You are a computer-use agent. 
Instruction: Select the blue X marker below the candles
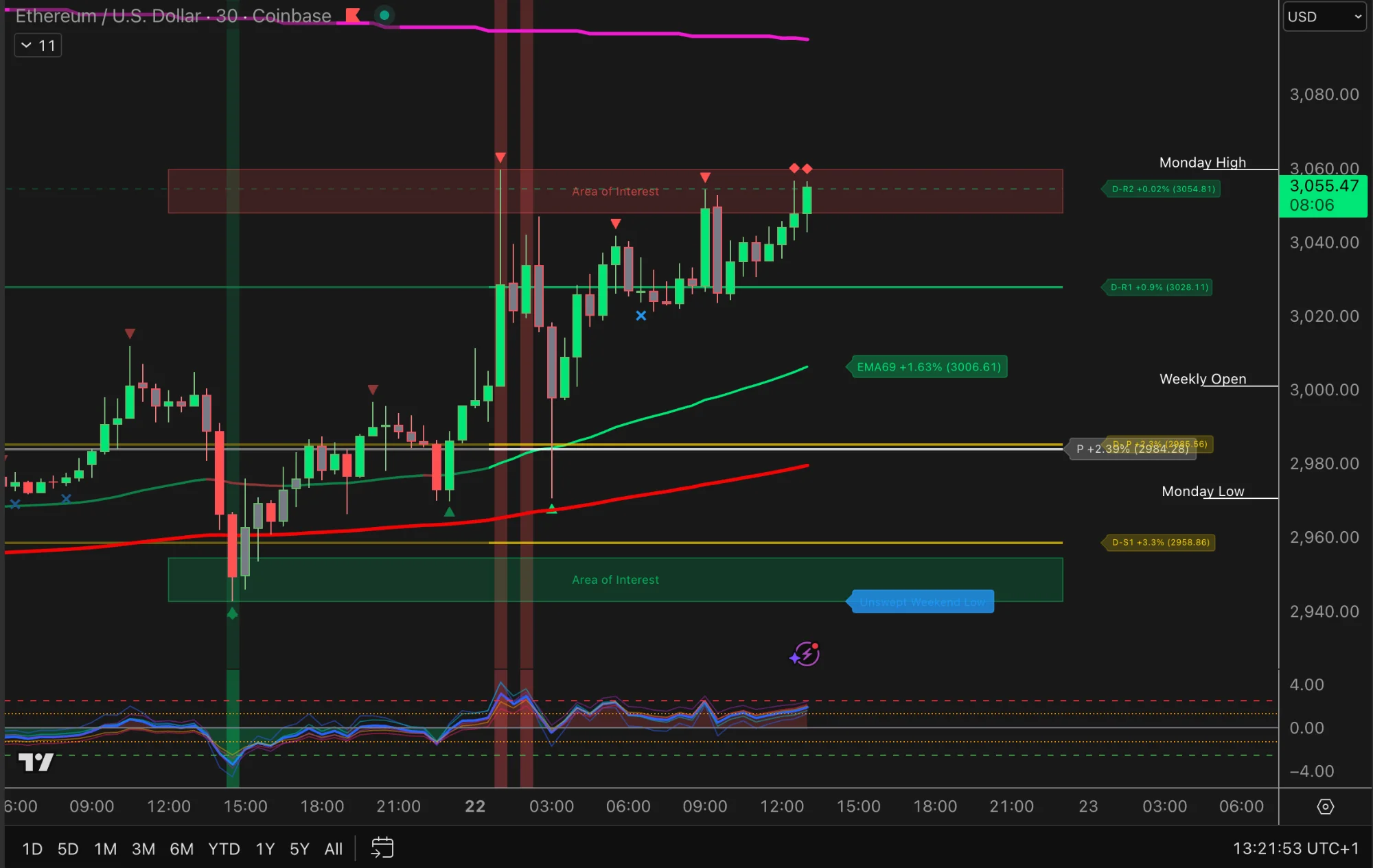tap(641, 316)
